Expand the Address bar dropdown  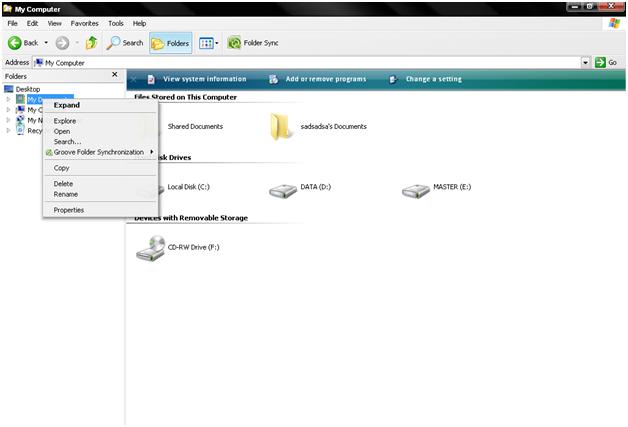[x=586, y=62]
